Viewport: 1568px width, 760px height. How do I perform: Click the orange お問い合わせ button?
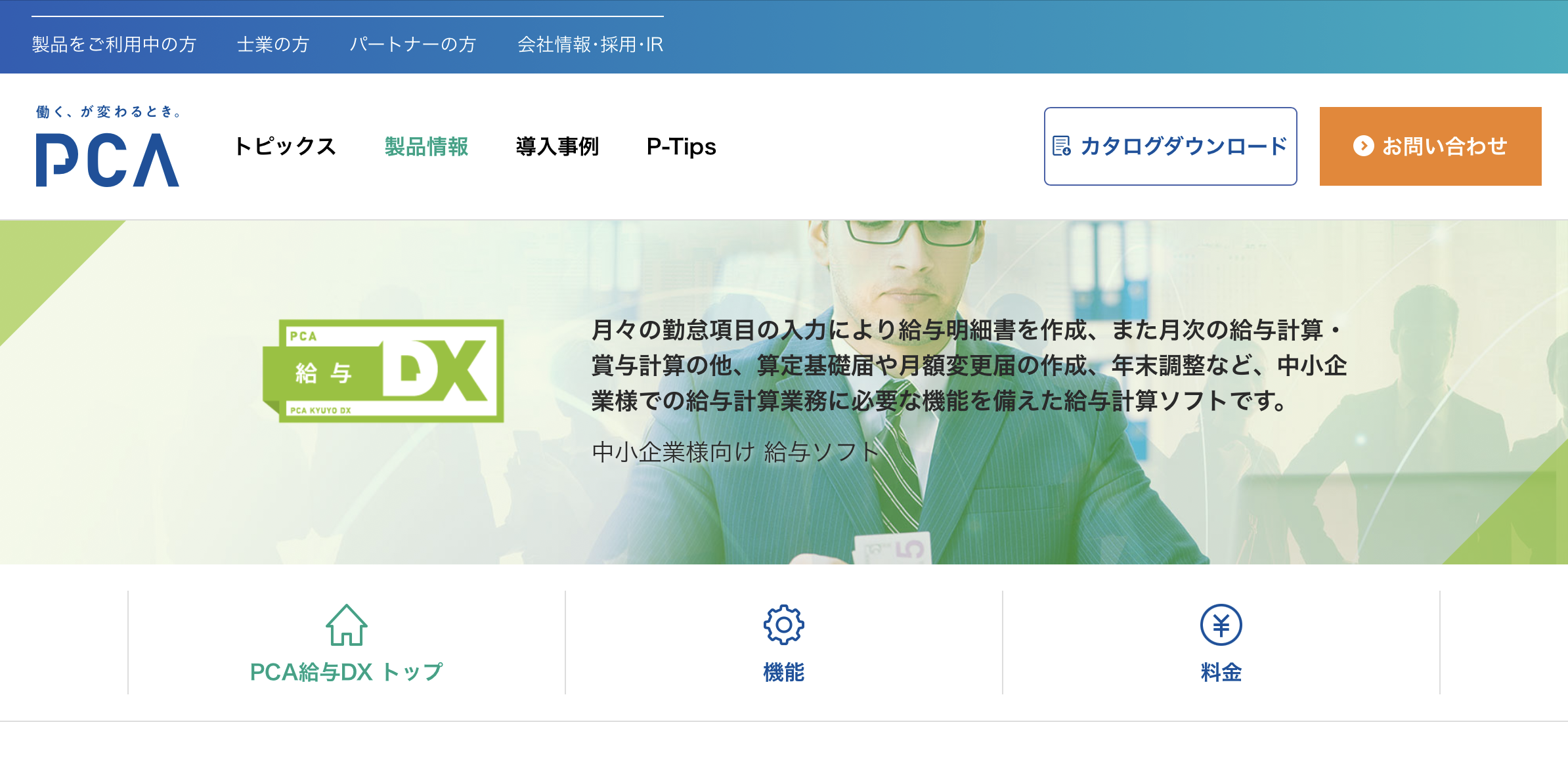click(x=1431, y=146)
